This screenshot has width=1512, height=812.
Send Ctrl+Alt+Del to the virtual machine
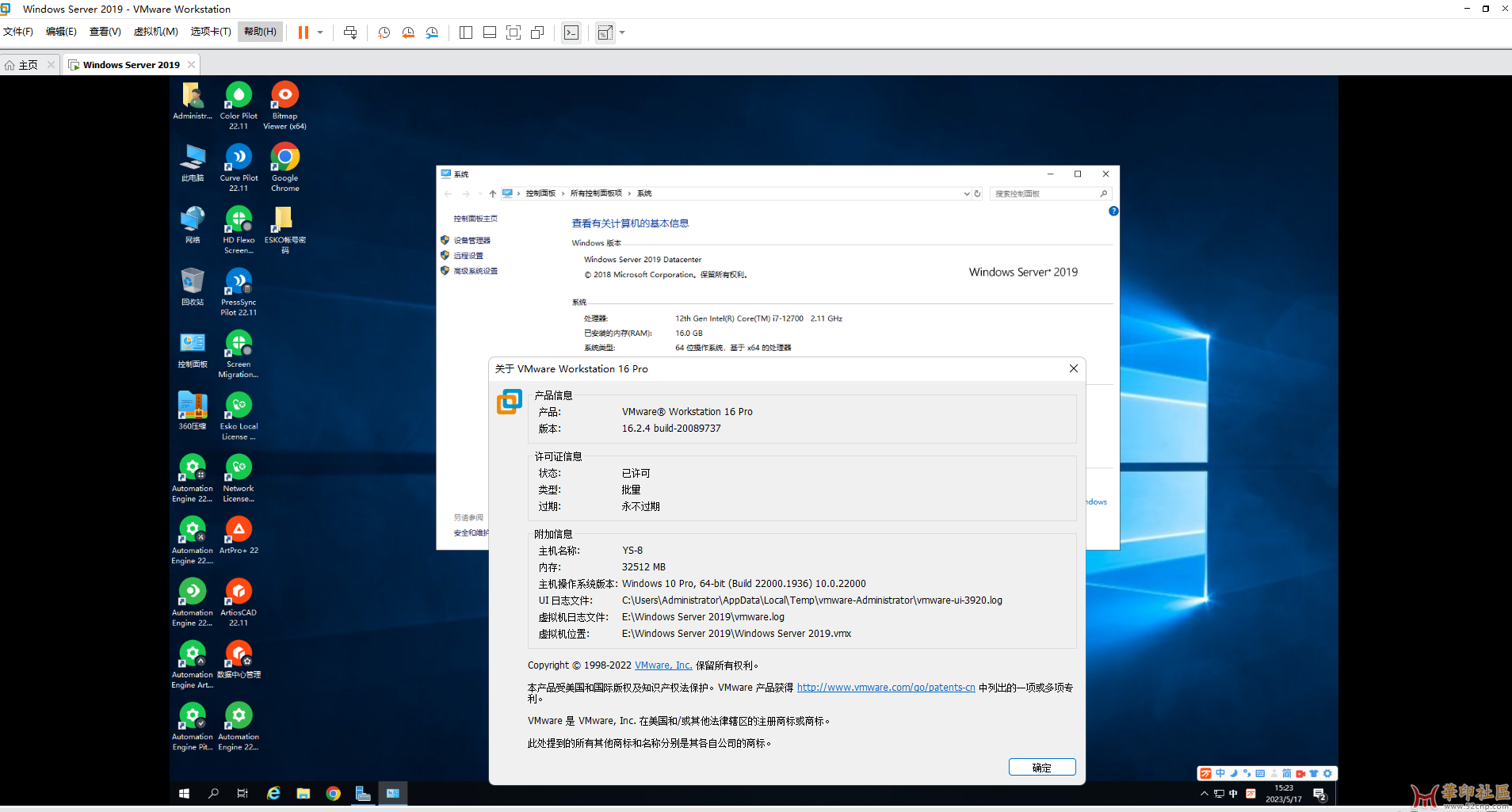pos(350,32)
